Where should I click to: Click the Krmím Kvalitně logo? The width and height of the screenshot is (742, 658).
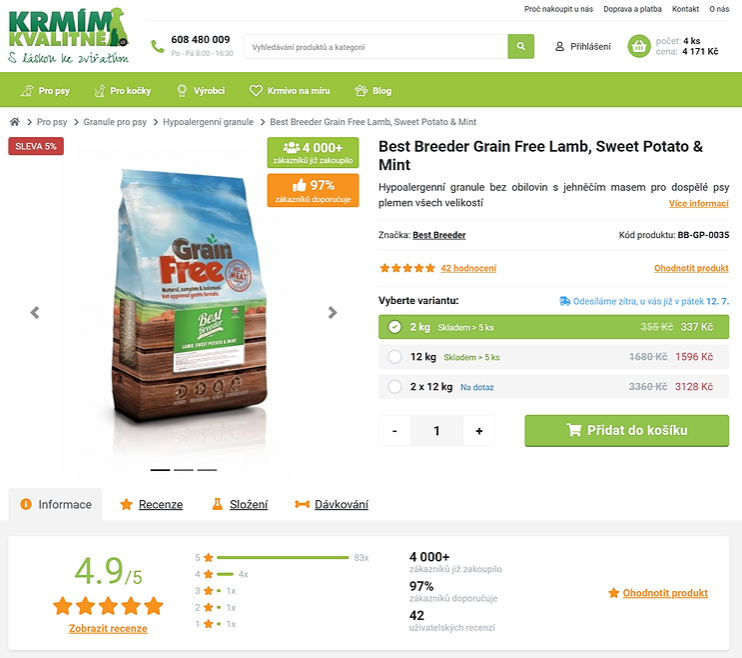pyautogui.click(x=69, y=36)
